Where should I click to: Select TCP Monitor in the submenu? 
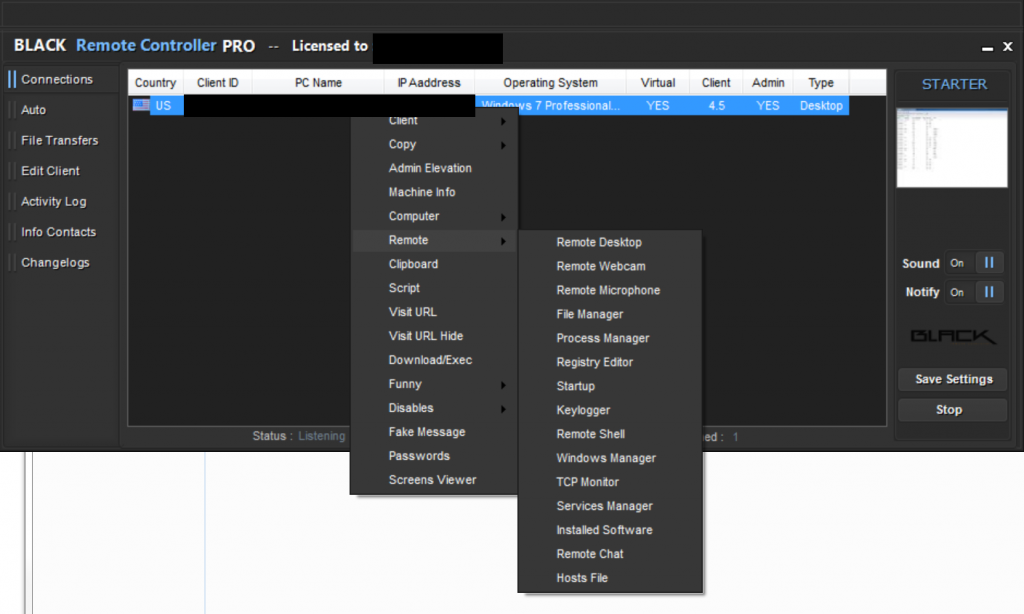click(610, 482)
